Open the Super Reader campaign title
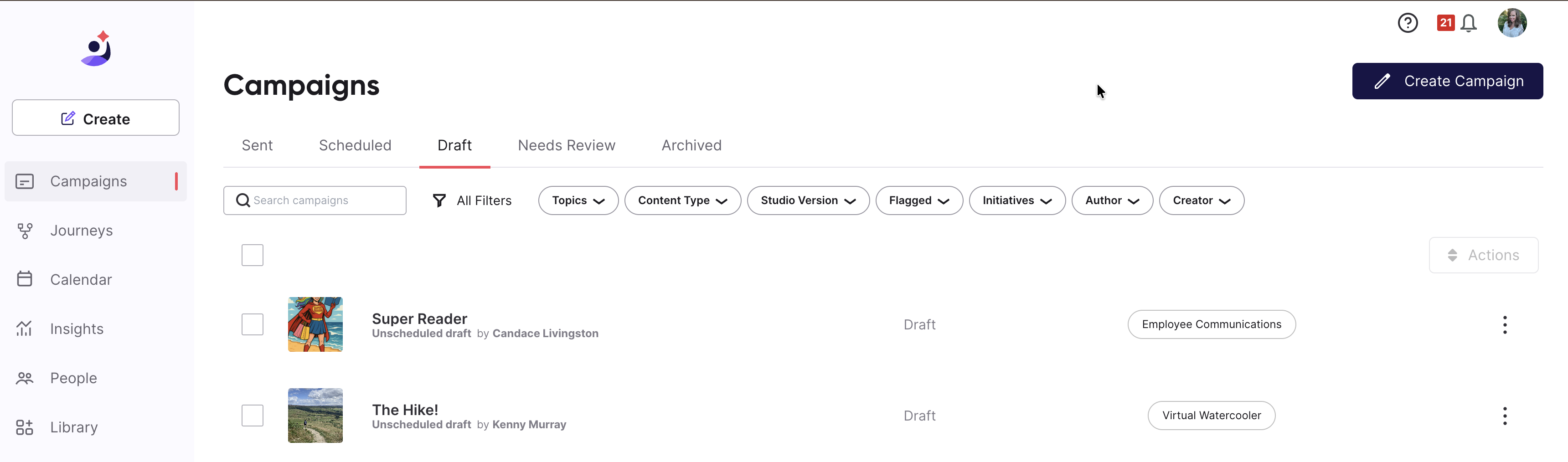Screen dimensions: 1568x462 coord(419,318)
